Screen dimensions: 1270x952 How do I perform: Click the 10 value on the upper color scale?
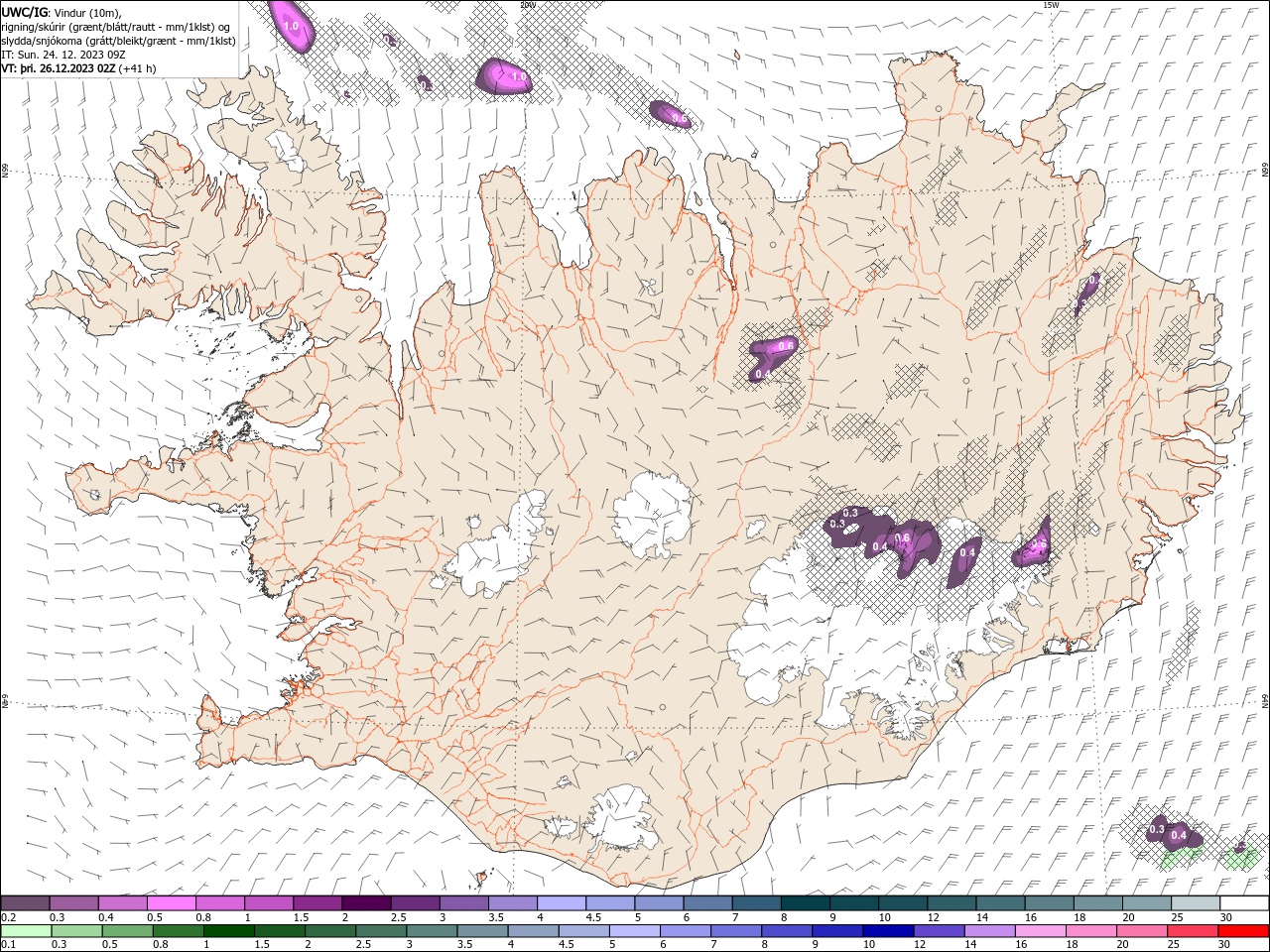click(x=884, y=917)
